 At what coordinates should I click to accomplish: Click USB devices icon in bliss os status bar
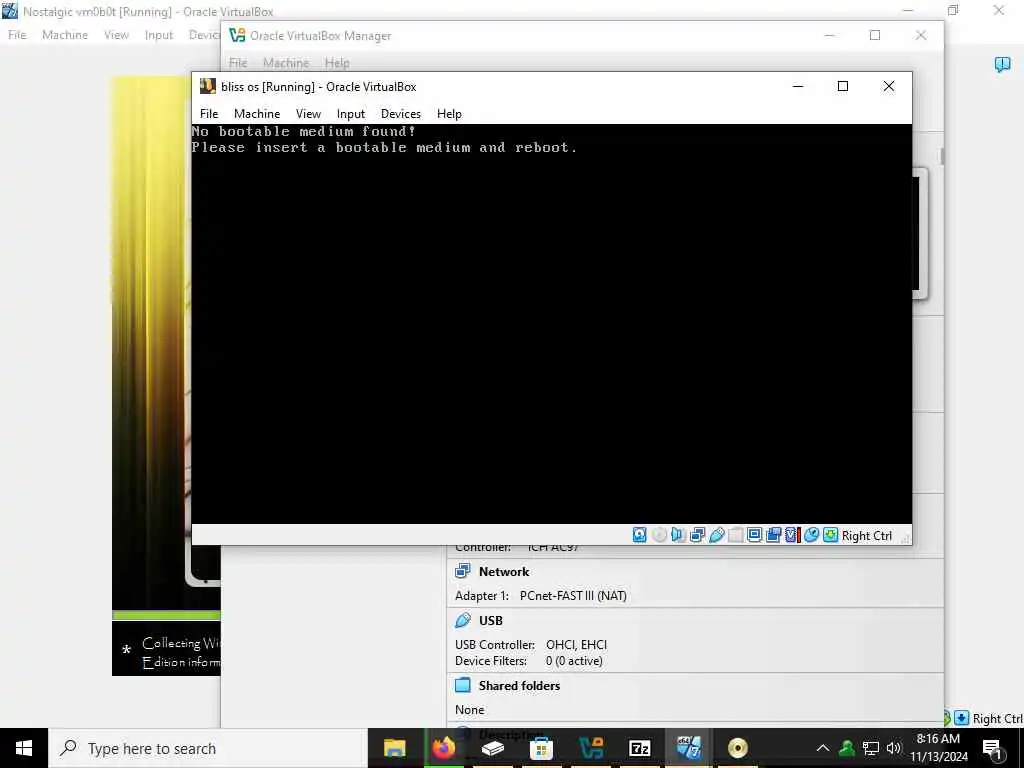[716, 536]
